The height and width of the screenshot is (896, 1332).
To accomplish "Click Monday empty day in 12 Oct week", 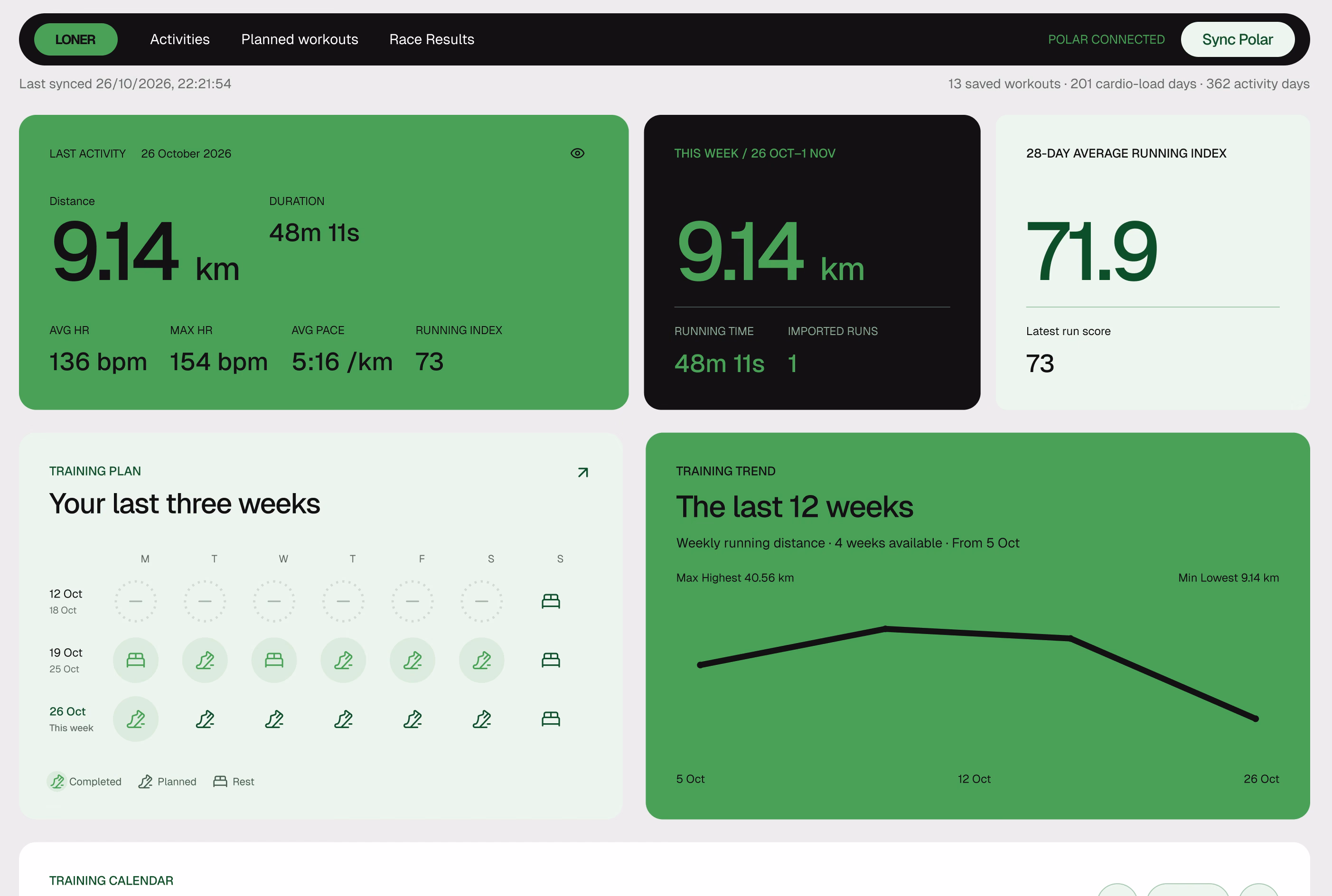I will [135, 601].
